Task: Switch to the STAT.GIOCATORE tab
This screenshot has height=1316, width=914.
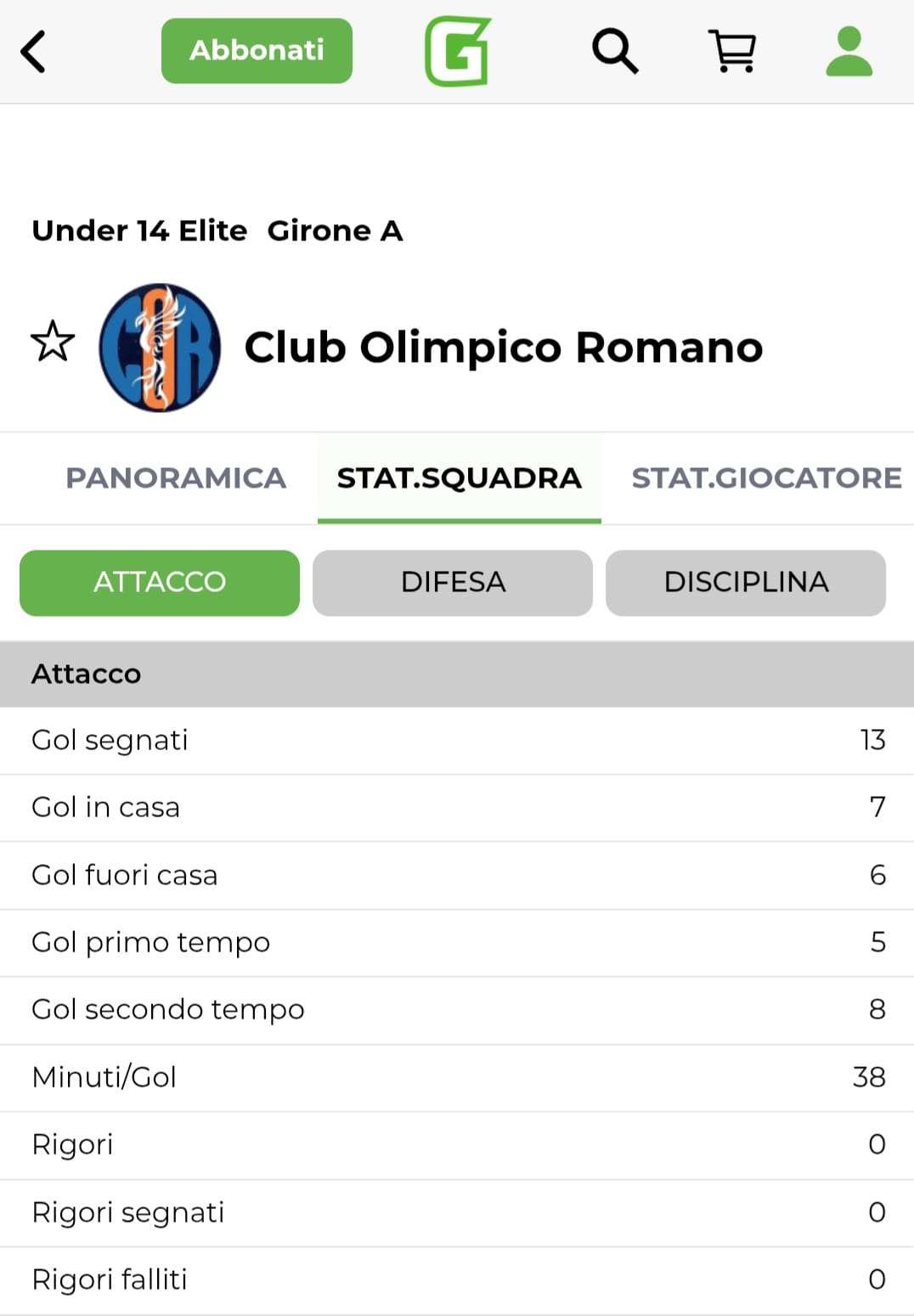Action: [x=766, y=477]
